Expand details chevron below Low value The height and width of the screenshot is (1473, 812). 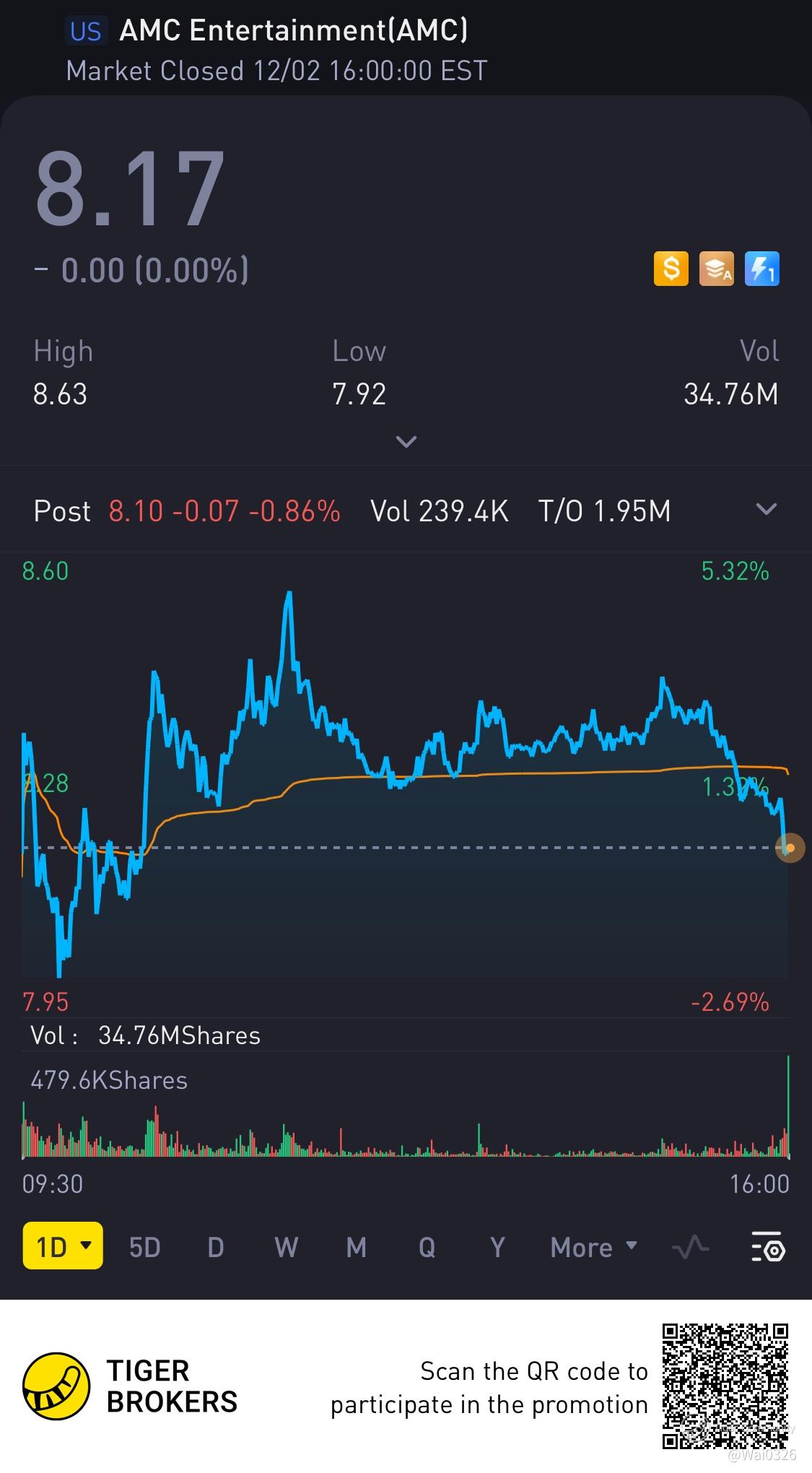[406, 441]
